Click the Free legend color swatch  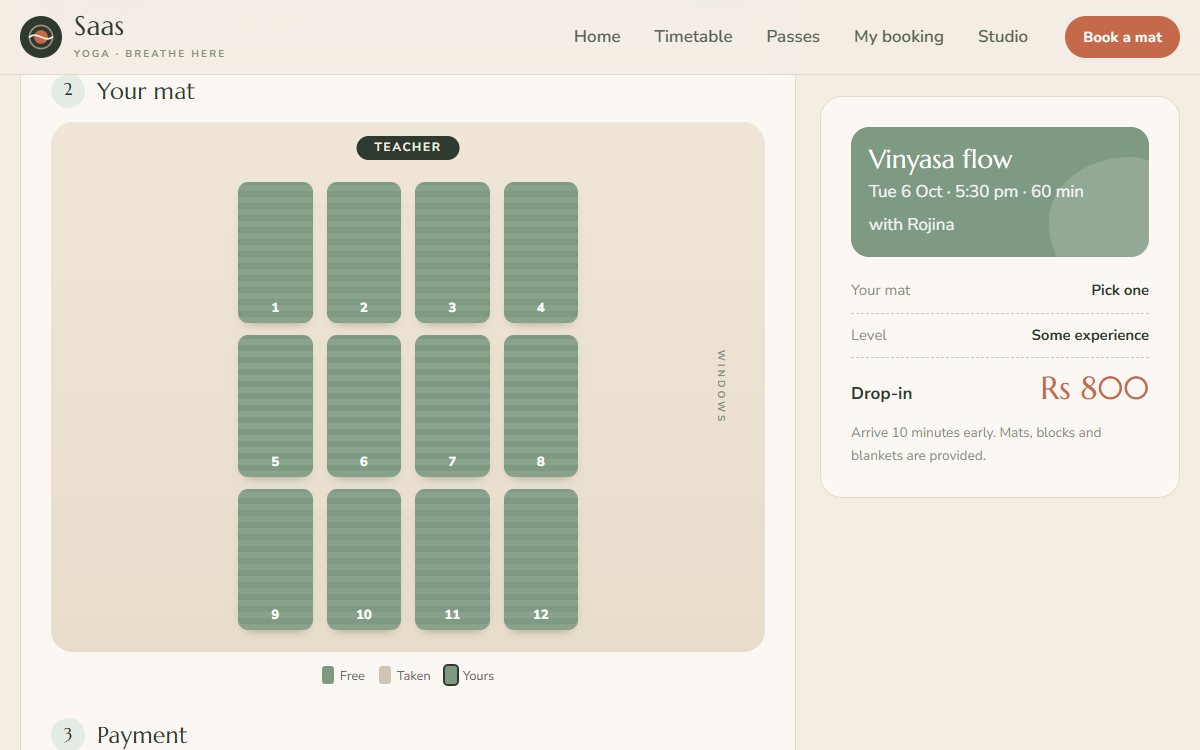click(328, 675)
